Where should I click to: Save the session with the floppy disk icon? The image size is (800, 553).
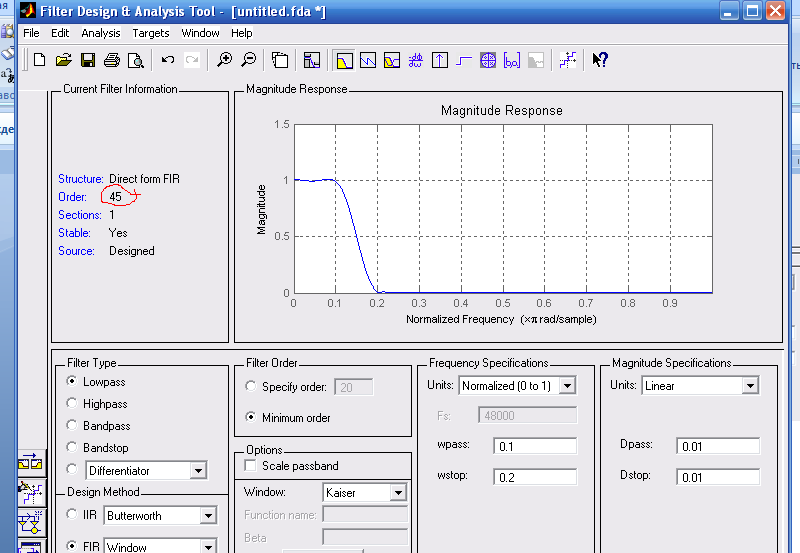coord(88,60)
